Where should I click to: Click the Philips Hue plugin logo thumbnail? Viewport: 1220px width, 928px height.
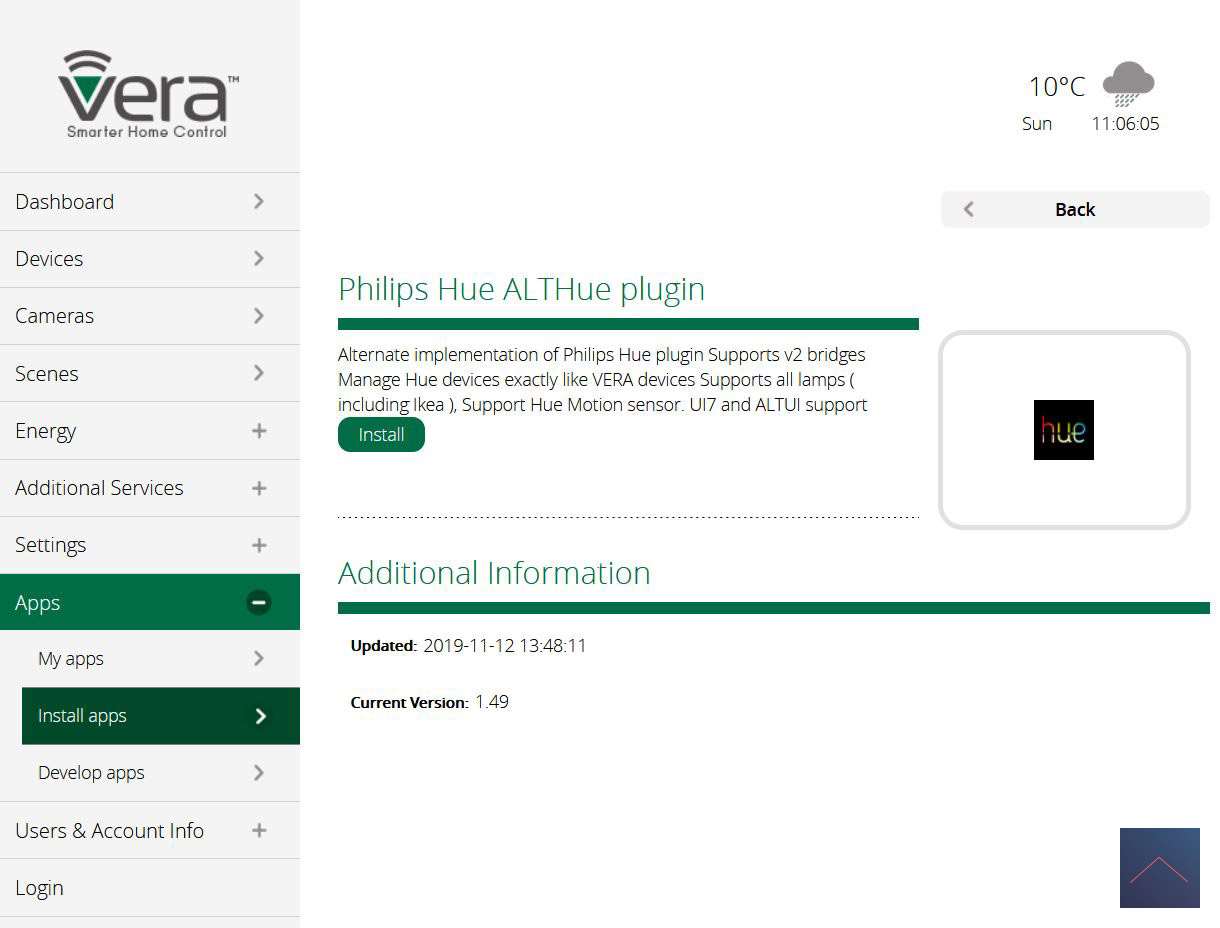pyautogui.click(x=1063, y=430)
